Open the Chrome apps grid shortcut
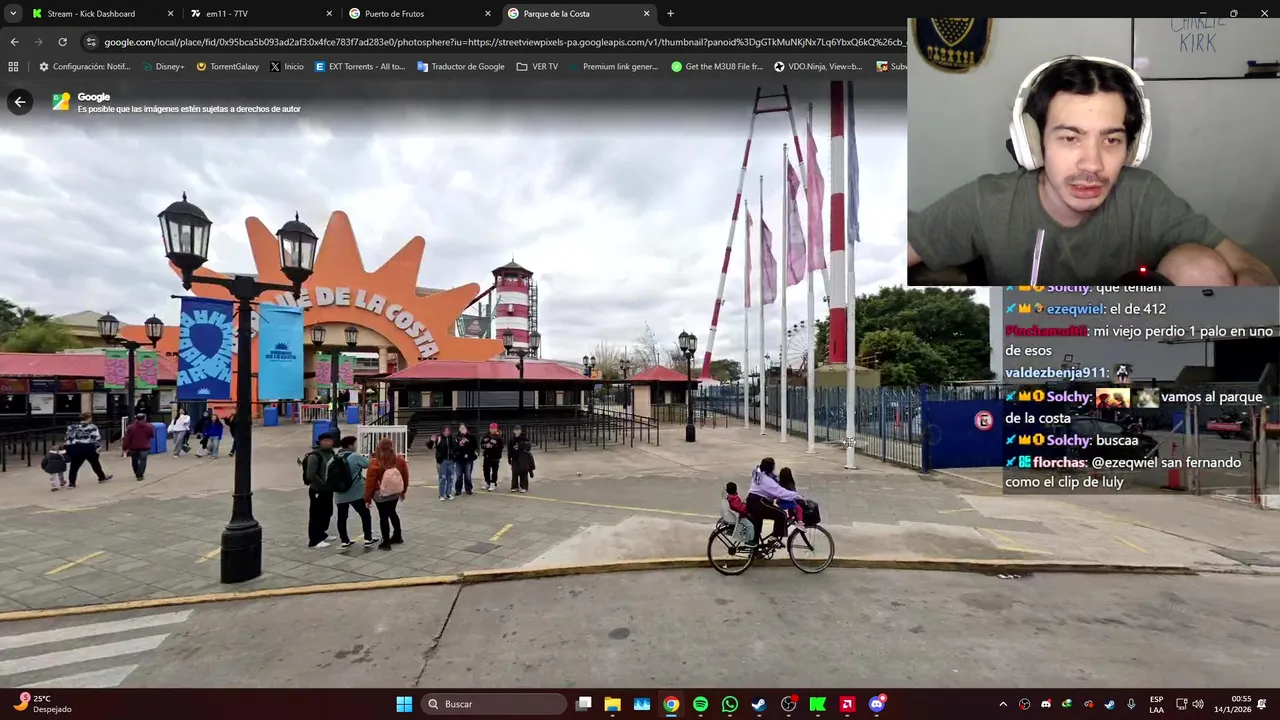This screenshot has width=1280, height=720. [13, 67]
